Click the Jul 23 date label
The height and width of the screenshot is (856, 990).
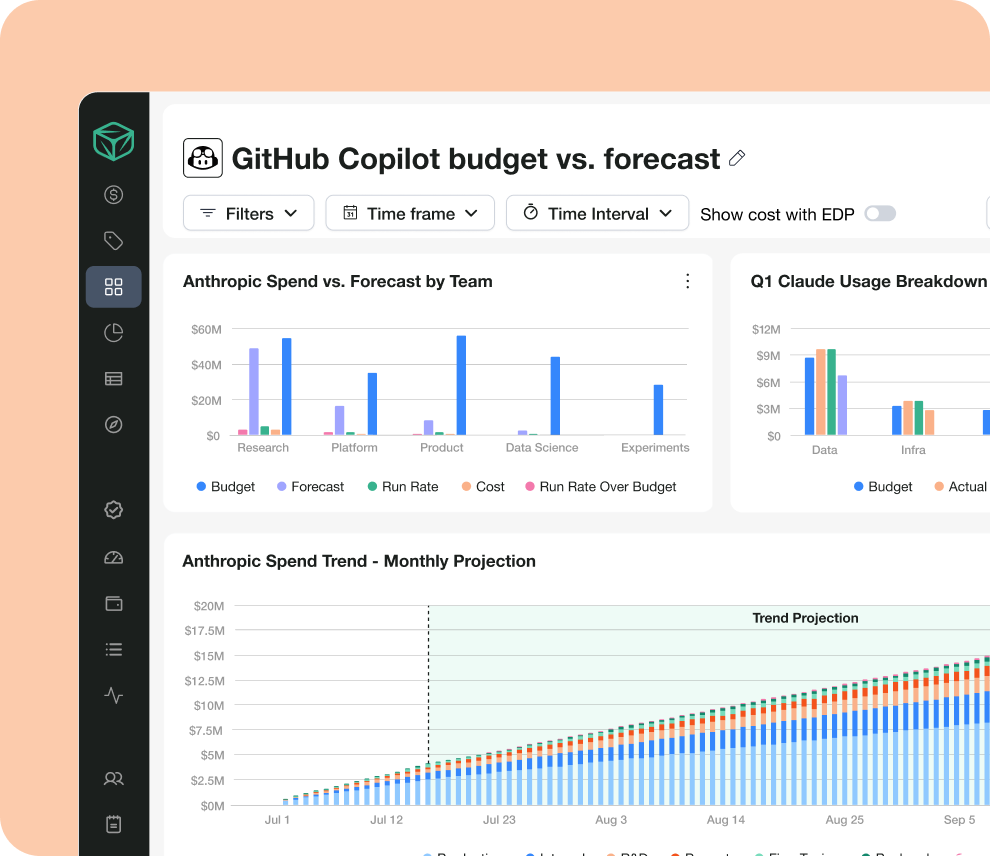(499, 820)
